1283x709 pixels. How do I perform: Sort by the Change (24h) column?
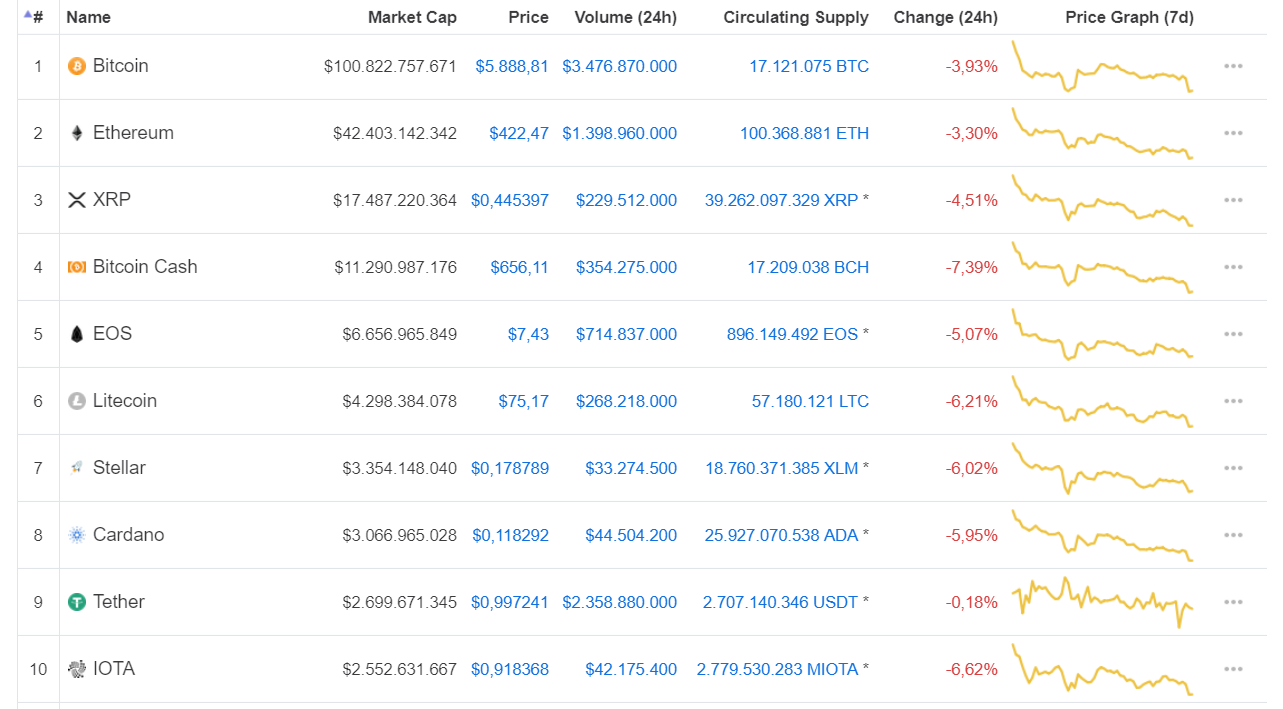tap(945, 17)
